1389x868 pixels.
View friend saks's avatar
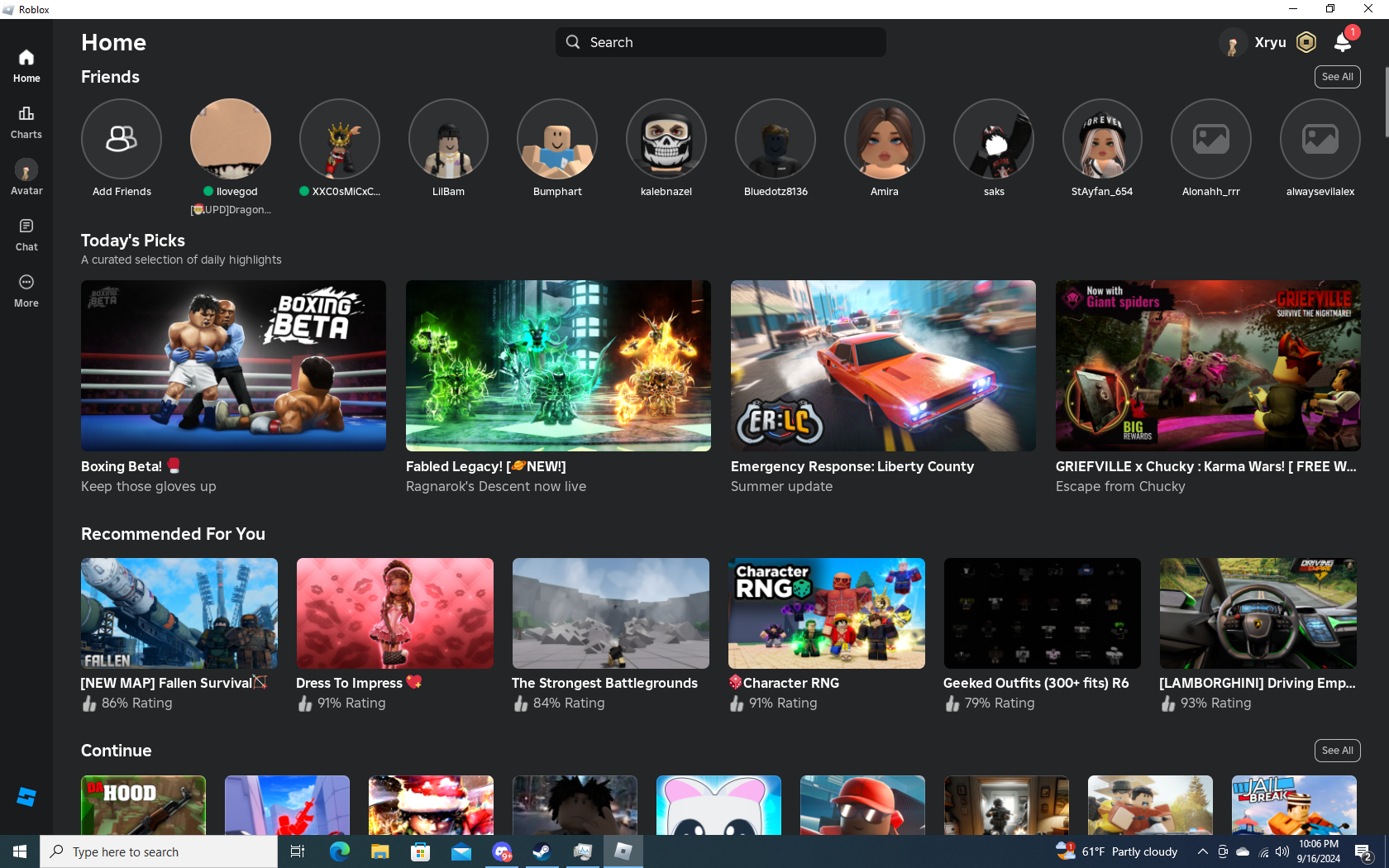[994, 139]
